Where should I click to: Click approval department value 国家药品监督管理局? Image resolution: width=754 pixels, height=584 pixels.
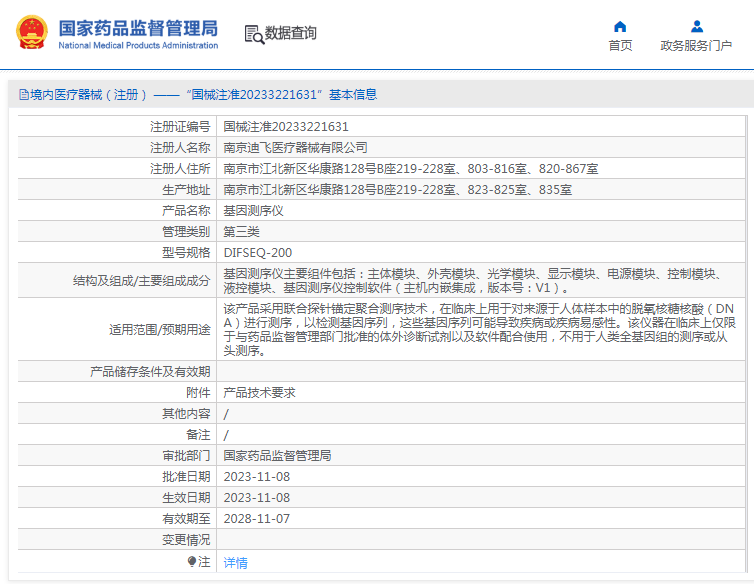point(277,456)
